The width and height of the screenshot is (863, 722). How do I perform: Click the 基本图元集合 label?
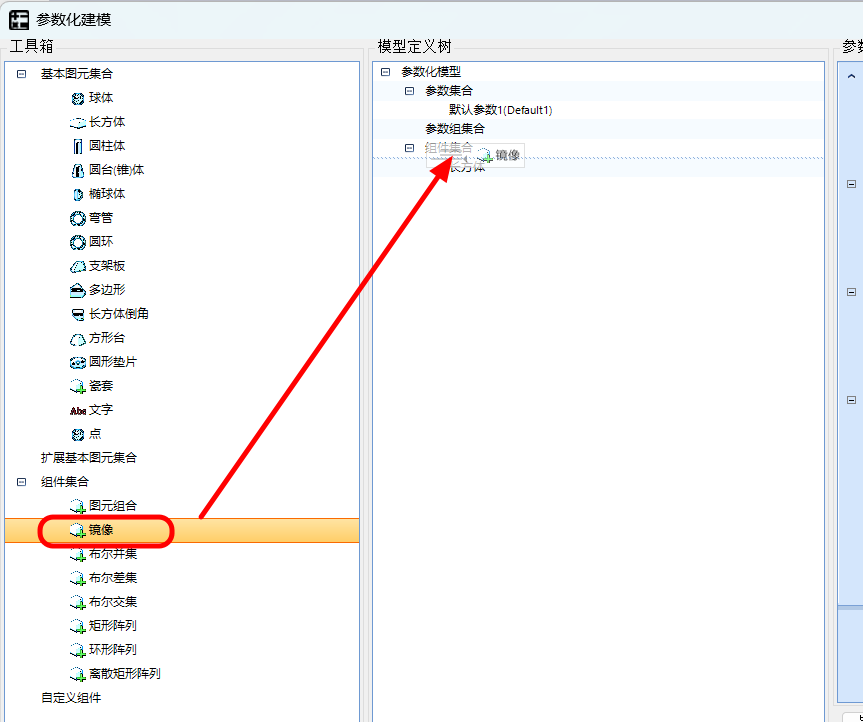click(77, 74)
